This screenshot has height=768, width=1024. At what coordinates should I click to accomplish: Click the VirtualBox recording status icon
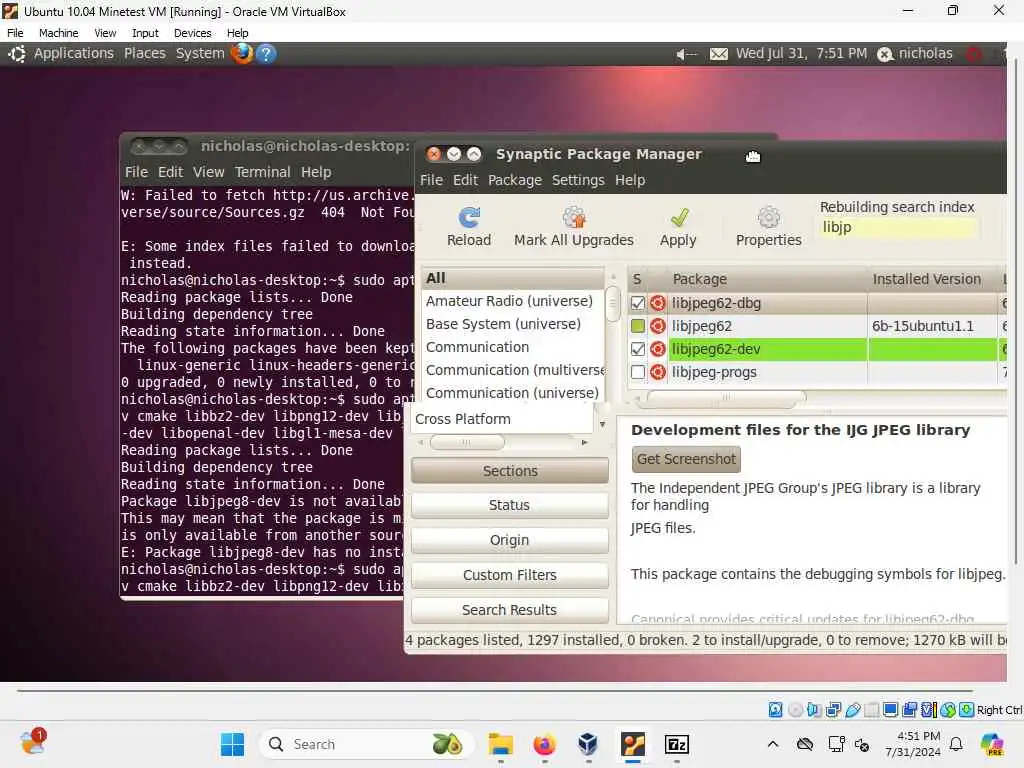coord(909,710)
